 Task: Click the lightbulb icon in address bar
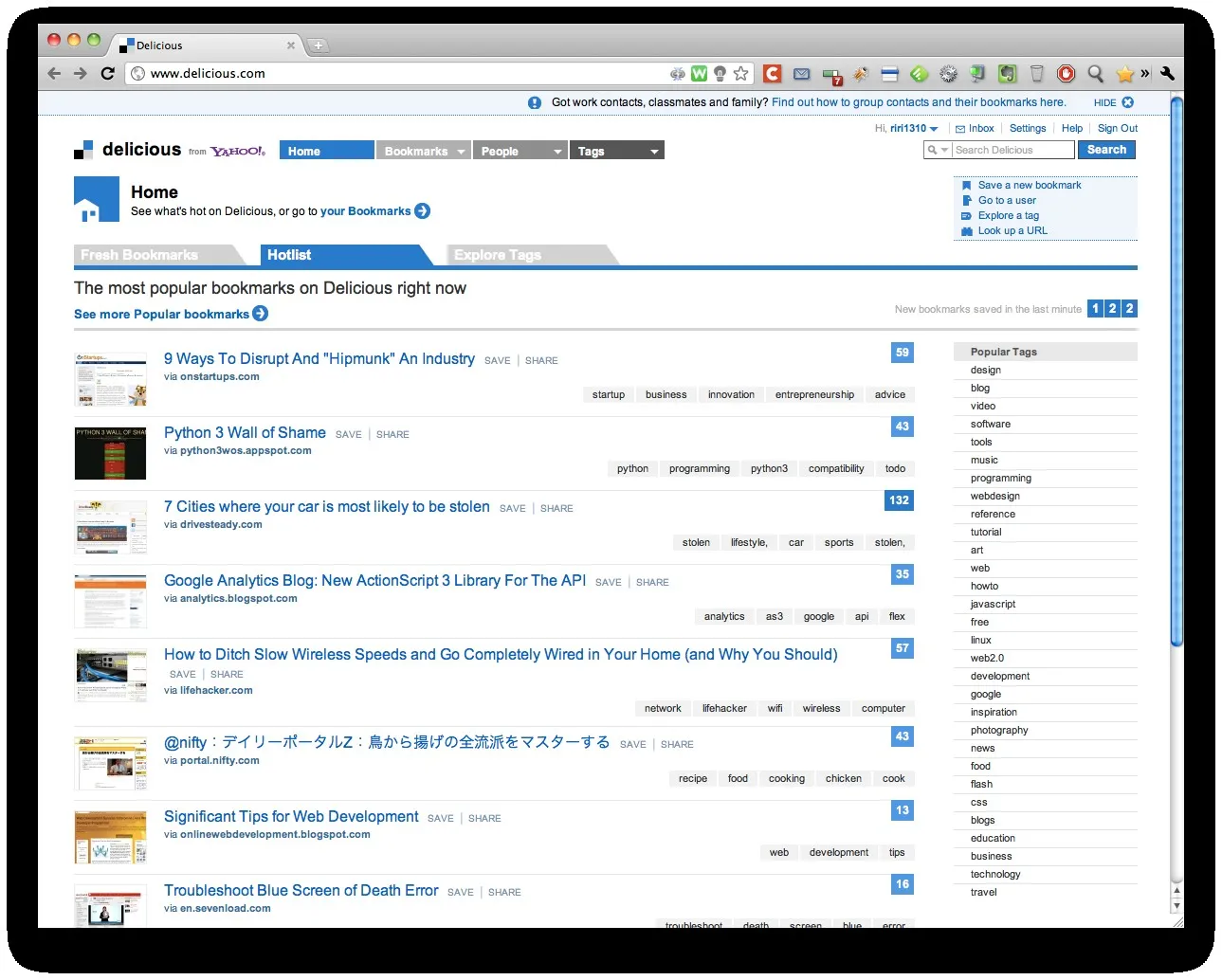[x=720, y=73]
